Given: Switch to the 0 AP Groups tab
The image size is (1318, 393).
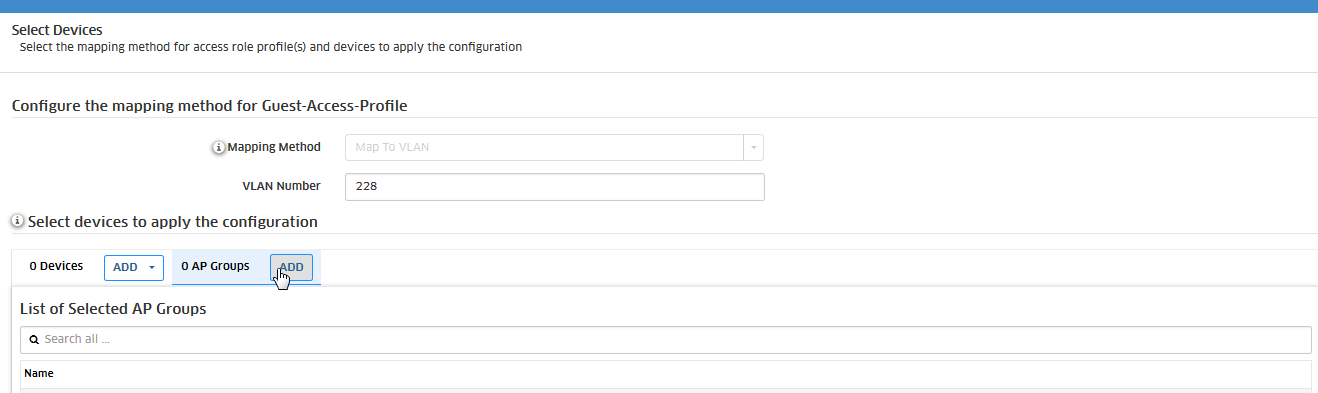Looking at the screenshot, I should tap(215, 267).
